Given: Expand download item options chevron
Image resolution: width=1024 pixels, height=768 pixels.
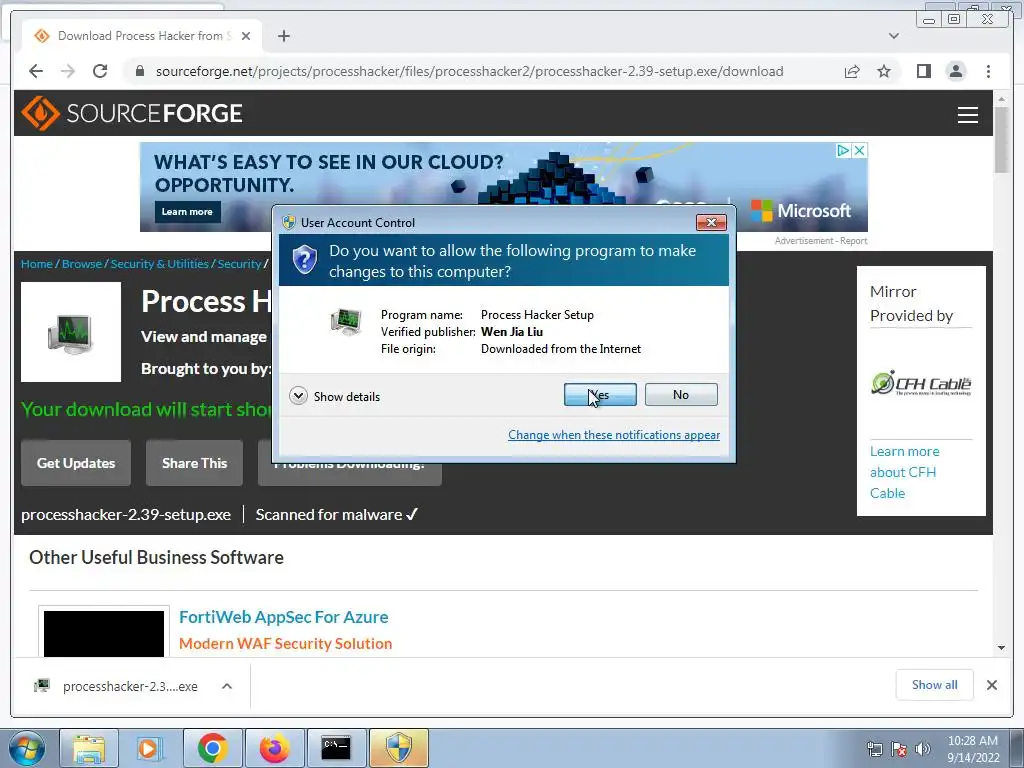Looking at the screenshot, I should 227,686.
